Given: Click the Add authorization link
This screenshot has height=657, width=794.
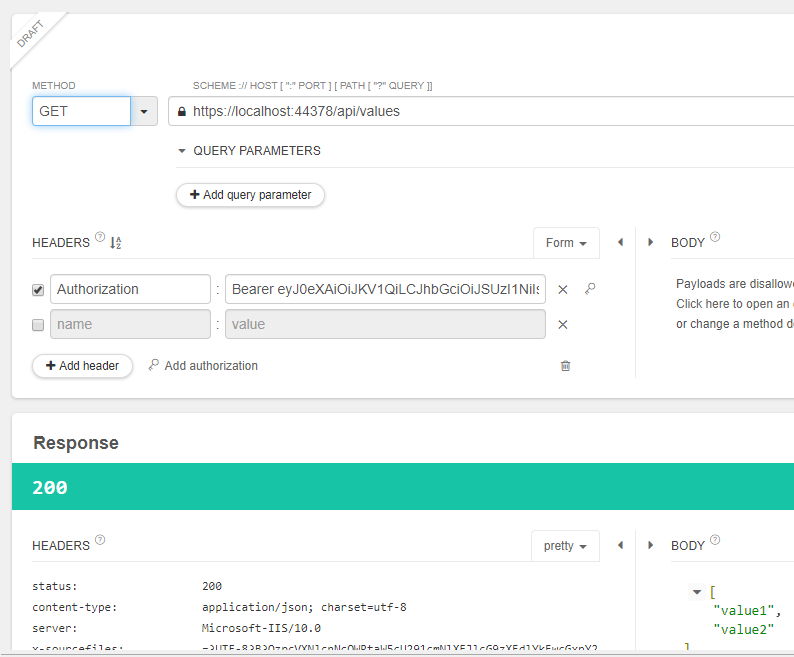Looking at the screenshot, I should click(x=203, y=366).
